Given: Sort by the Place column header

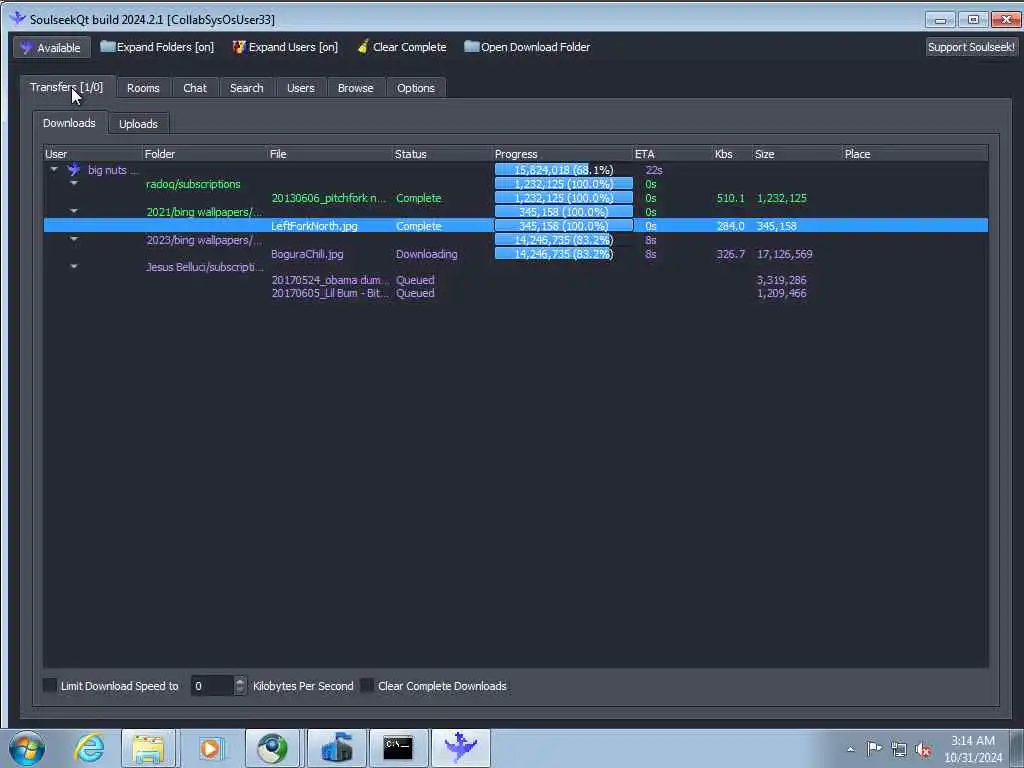Looking at the screenshot, I should click(915, 154).
